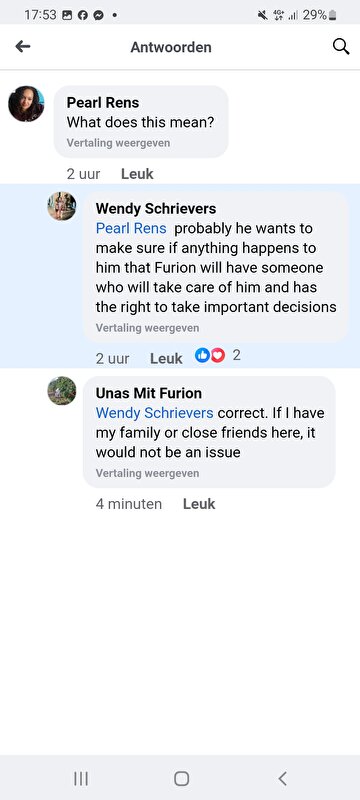
Task: Tap the blue Wendy Schrievers mention
Action: point(155,413)
